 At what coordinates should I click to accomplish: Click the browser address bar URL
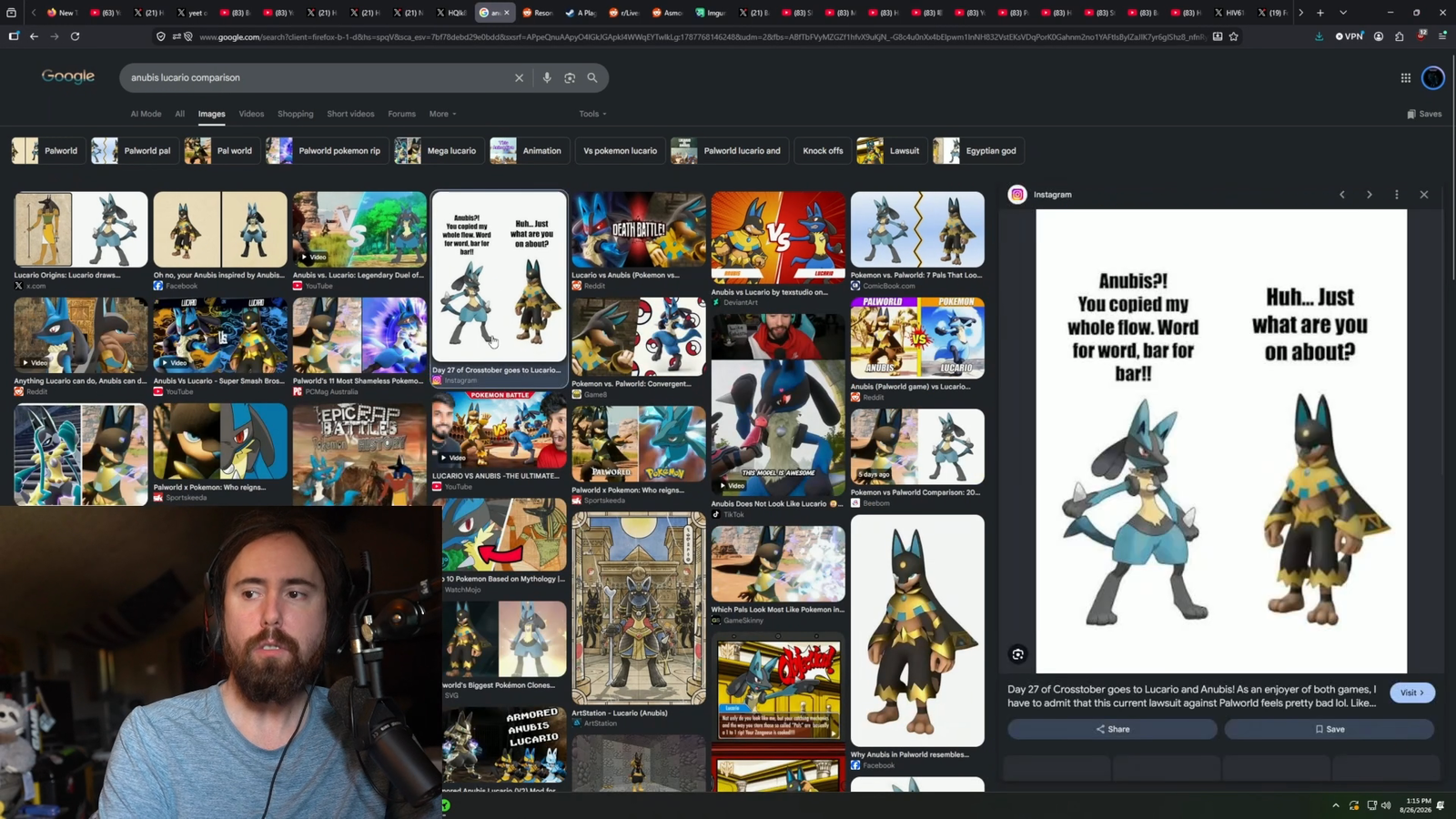[701, 36]
